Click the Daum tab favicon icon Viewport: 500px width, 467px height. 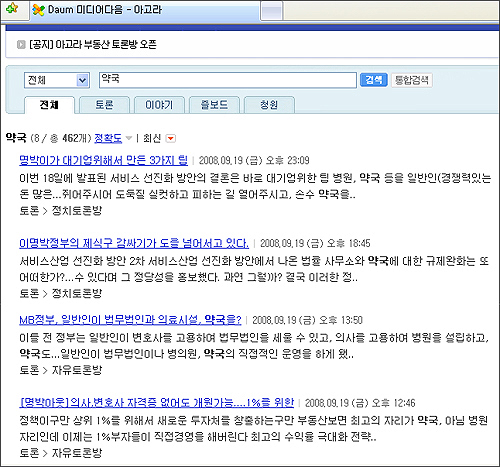tap(38, 10)
